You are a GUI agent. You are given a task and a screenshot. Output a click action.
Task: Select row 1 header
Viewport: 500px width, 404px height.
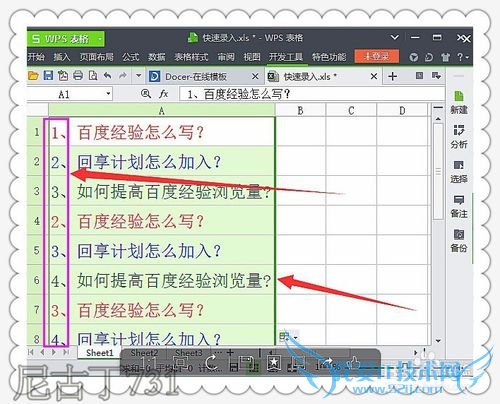click(x=36, y=132)
